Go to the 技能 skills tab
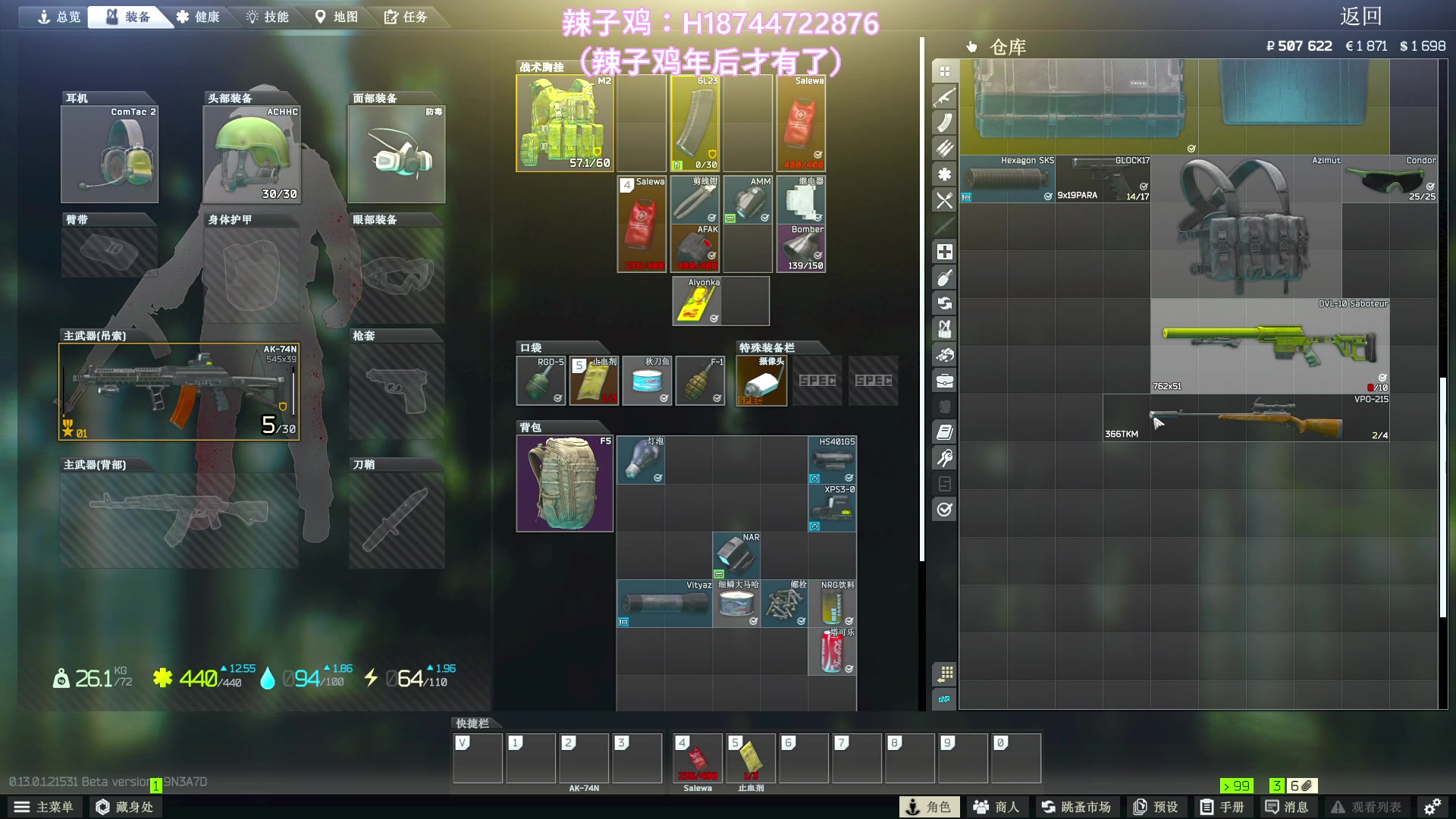The width and height of the screenshot is (1456, 819). coord(268,17)
